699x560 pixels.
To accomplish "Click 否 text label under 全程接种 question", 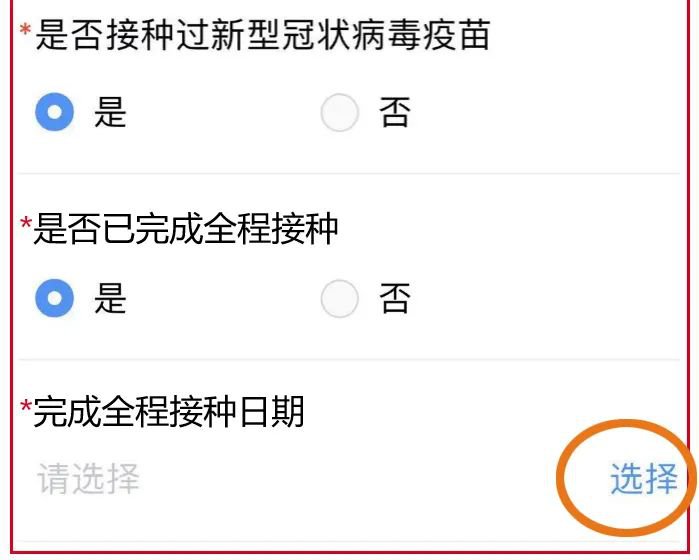I will pyautogui.click(x=395, y=298).
